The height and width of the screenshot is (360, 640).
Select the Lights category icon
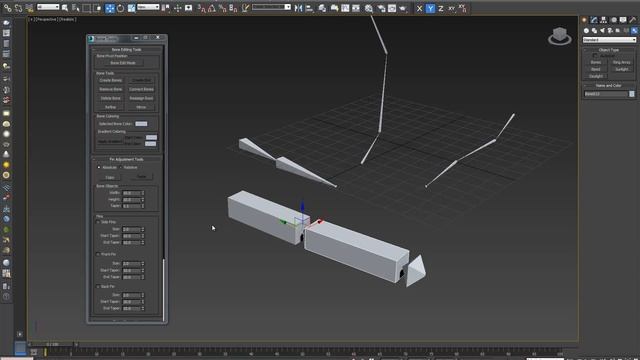point(602,31)
